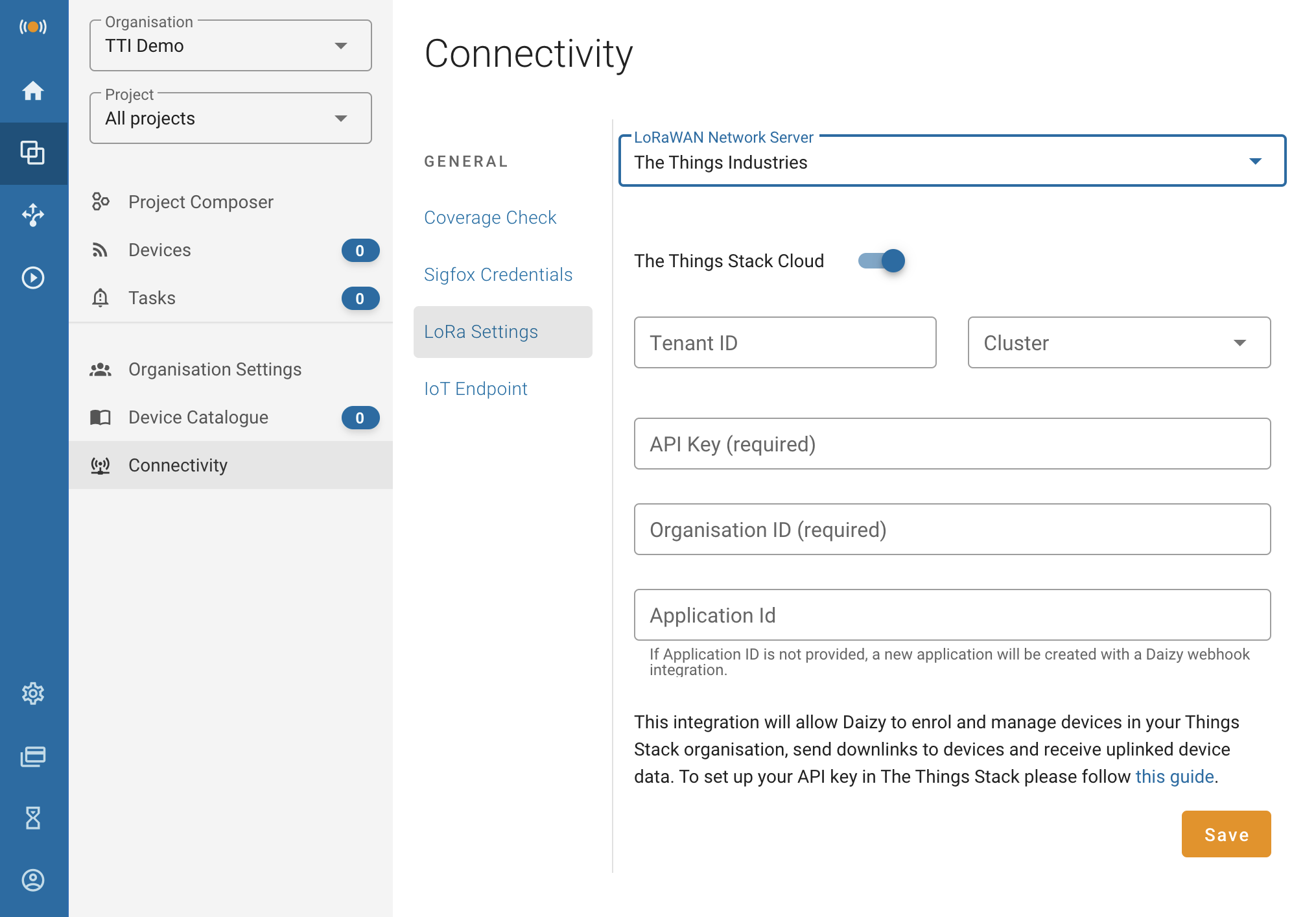Open the user account profile icon

[33, 880]
